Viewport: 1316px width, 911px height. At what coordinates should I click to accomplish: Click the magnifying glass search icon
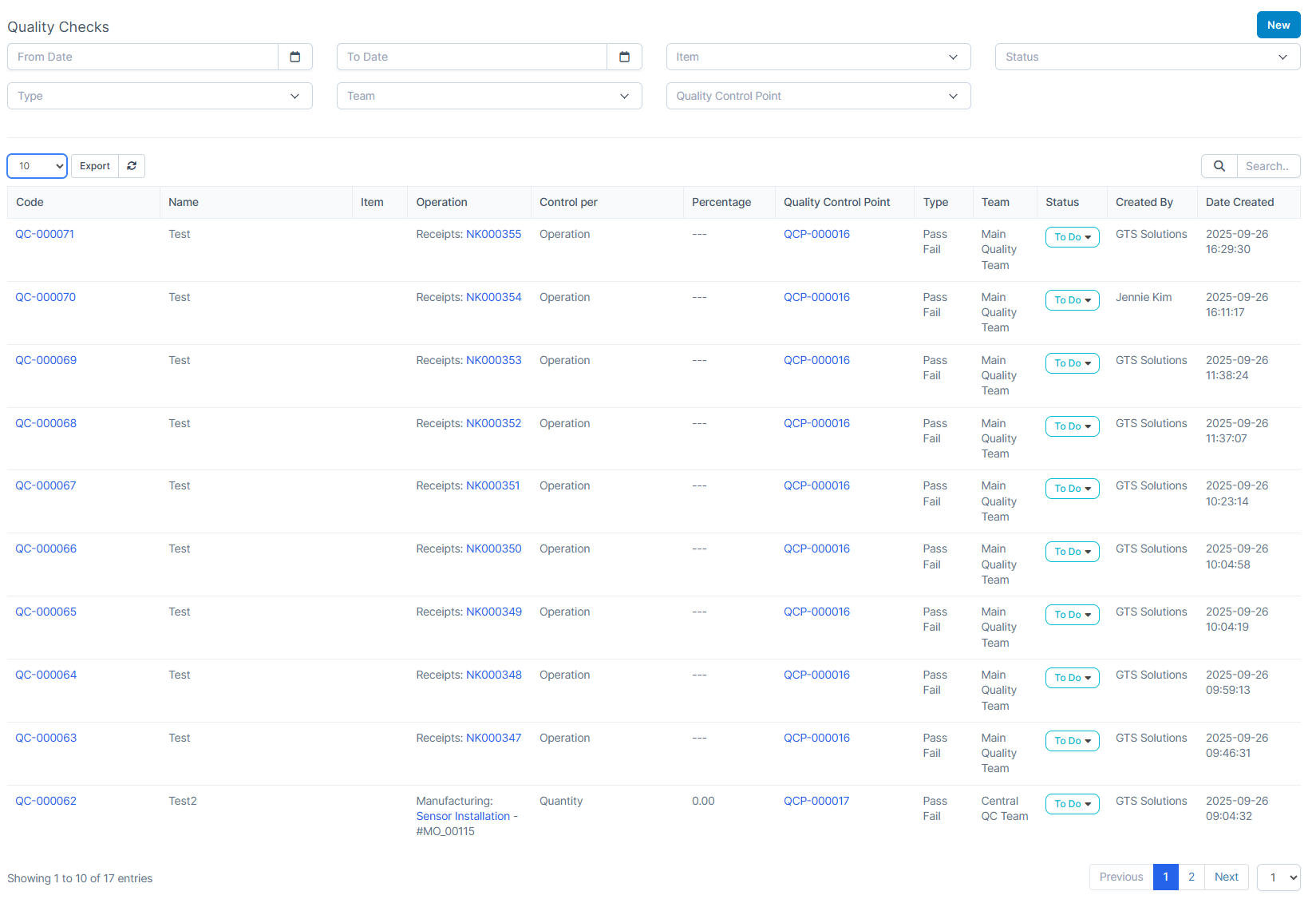pos(1219,166)
